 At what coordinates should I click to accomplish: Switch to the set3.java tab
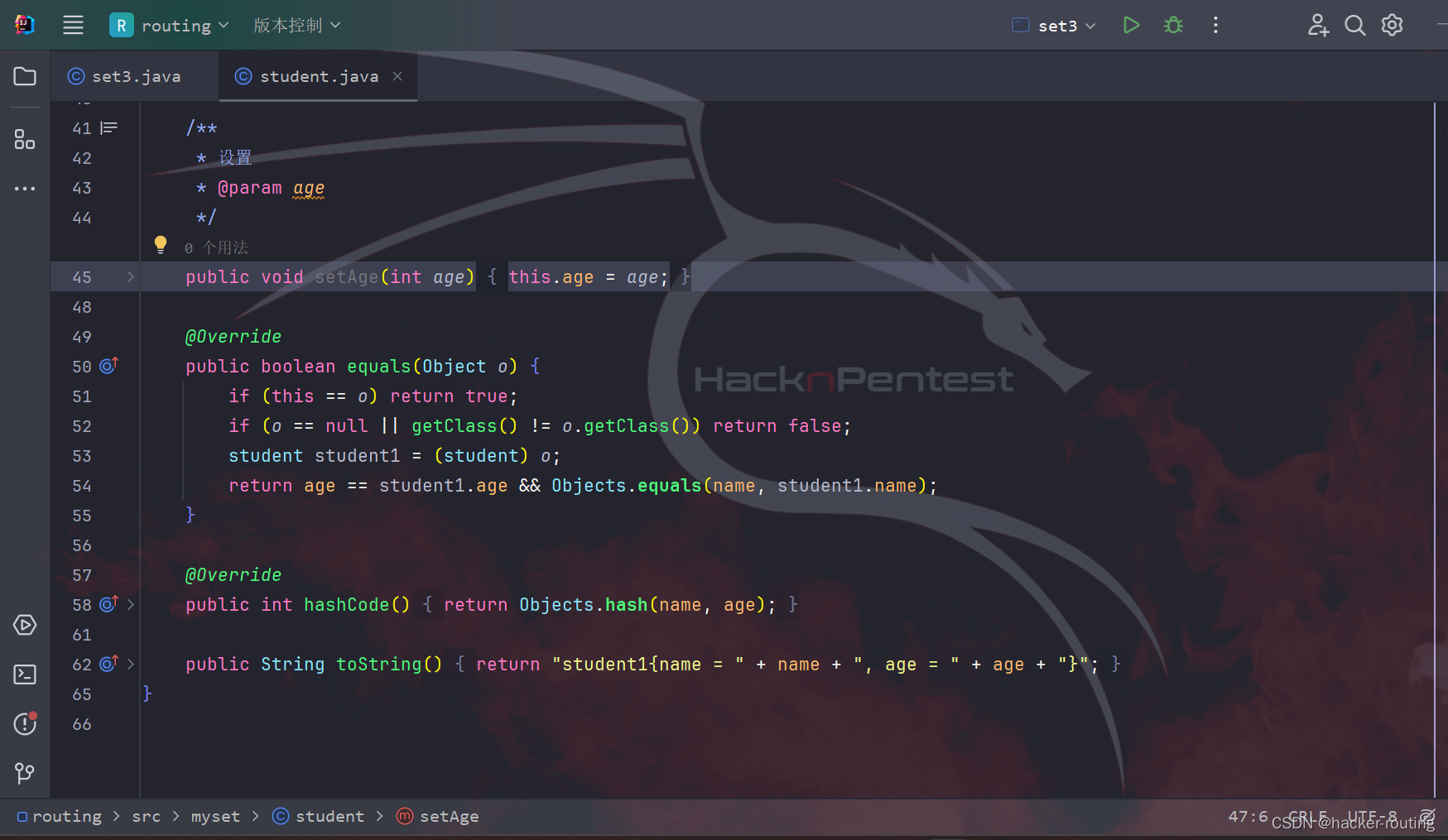(x=124, y=76)
